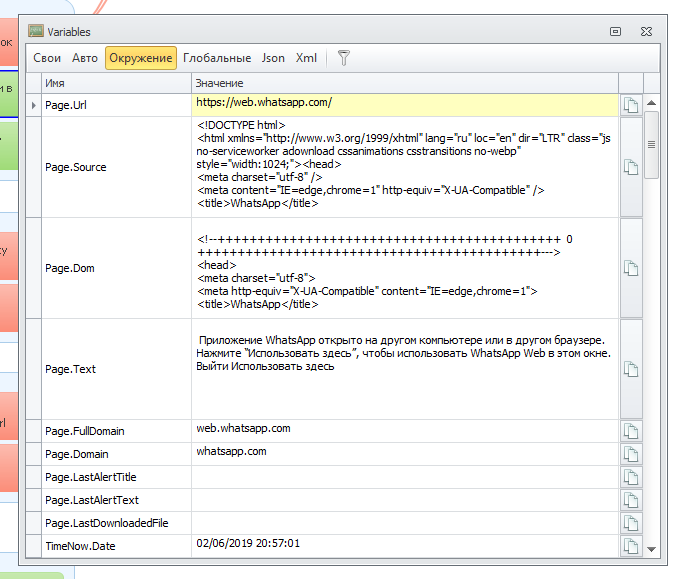The height and width of the screenshot is (579, 689).
Task: Click the Variables window title icon
Action: pos(36,31)
